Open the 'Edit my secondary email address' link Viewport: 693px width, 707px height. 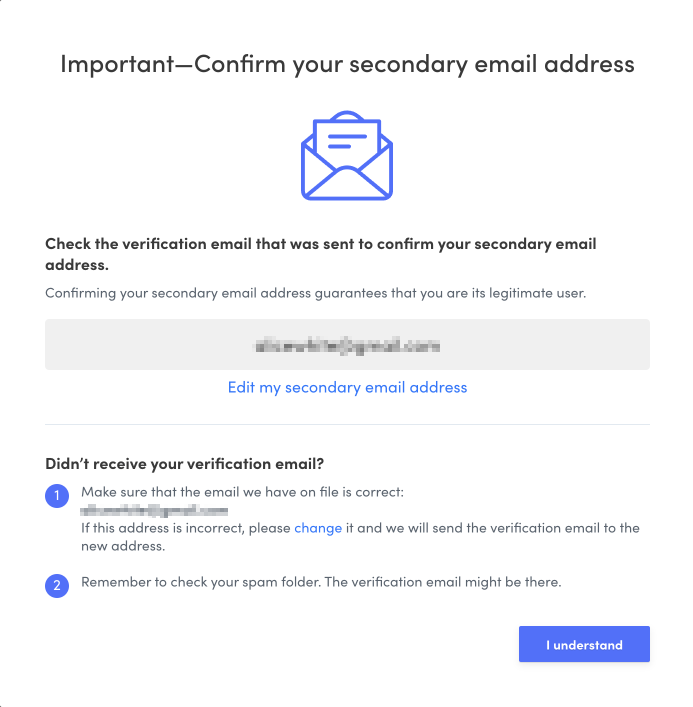tap(347, 387)
